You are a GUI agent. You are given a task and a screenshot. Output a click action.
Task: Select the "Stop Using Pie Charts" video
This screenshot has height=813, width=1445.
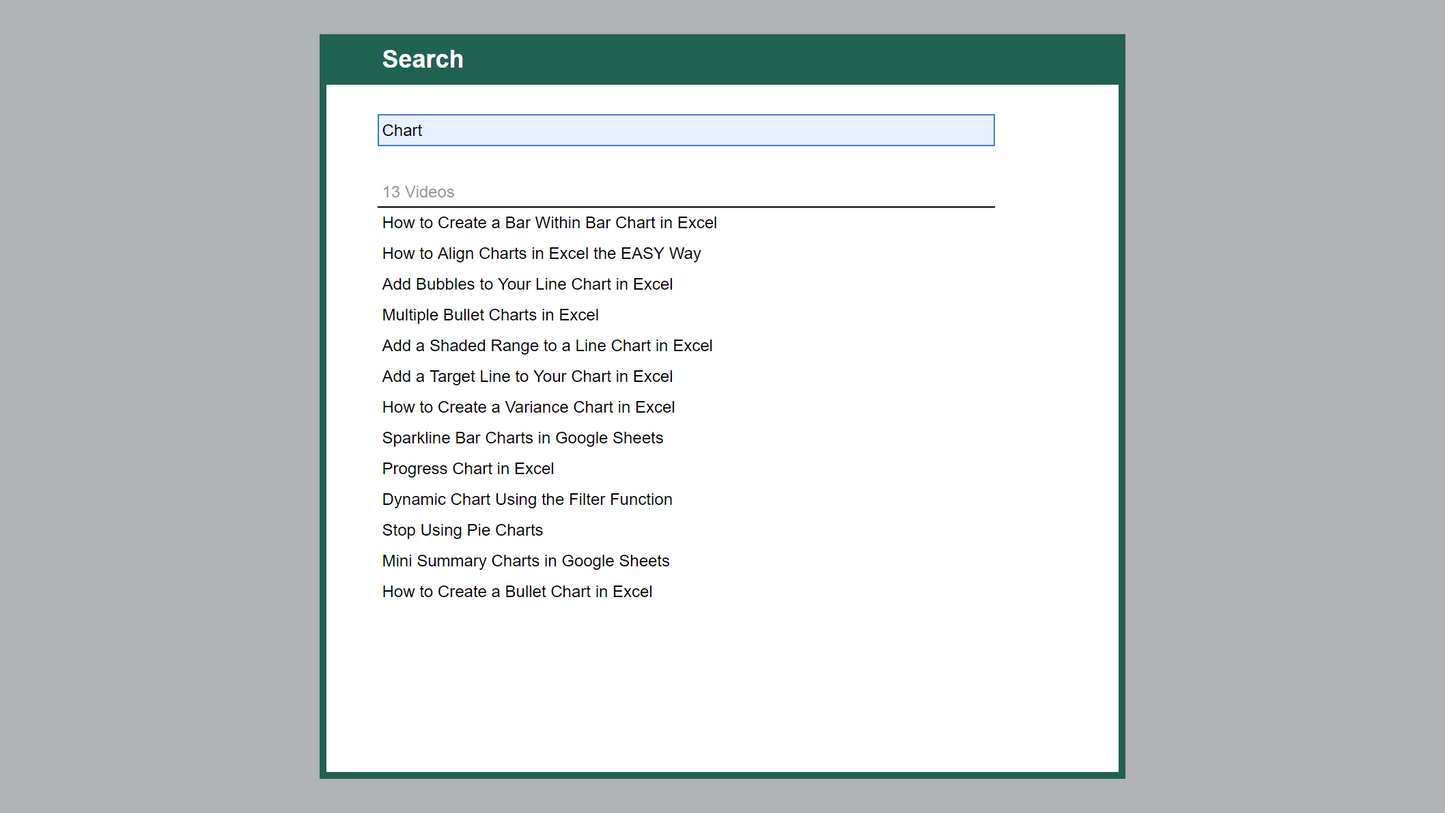[462, 530]
